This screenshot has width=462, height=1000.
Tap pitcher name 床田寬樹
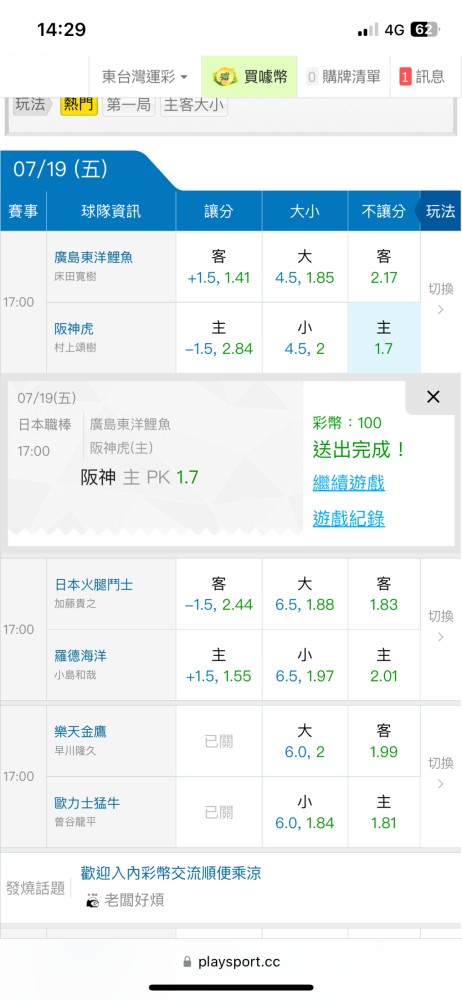point(75,278)
